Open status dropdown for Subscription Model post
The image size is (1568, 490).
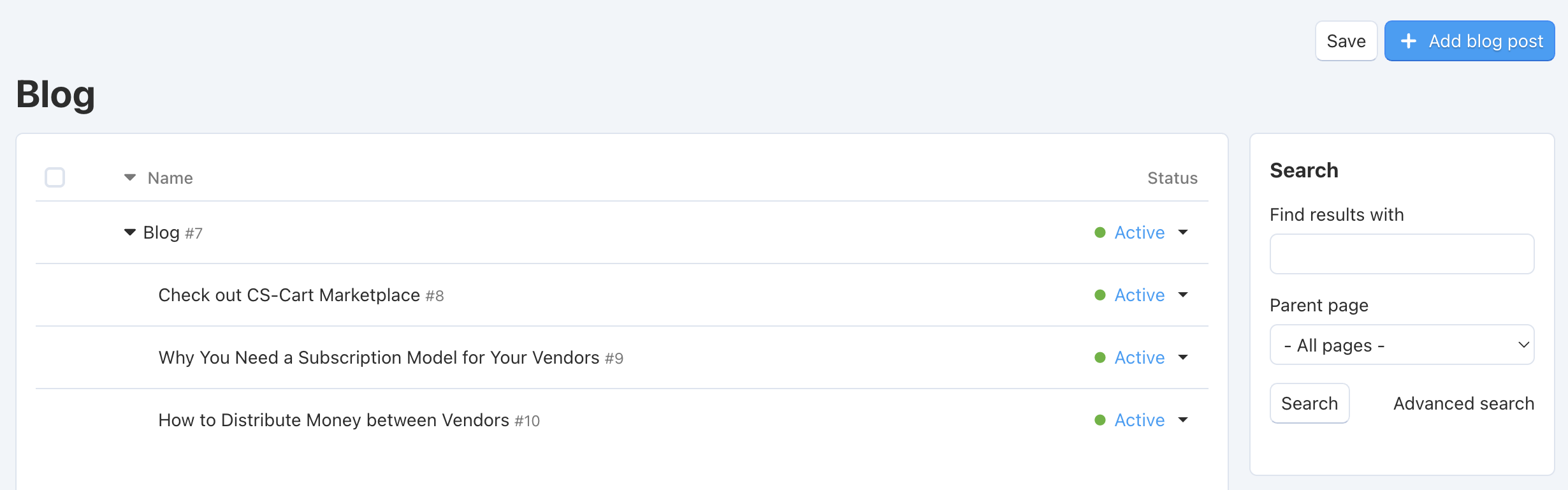tap(1183, 357)
